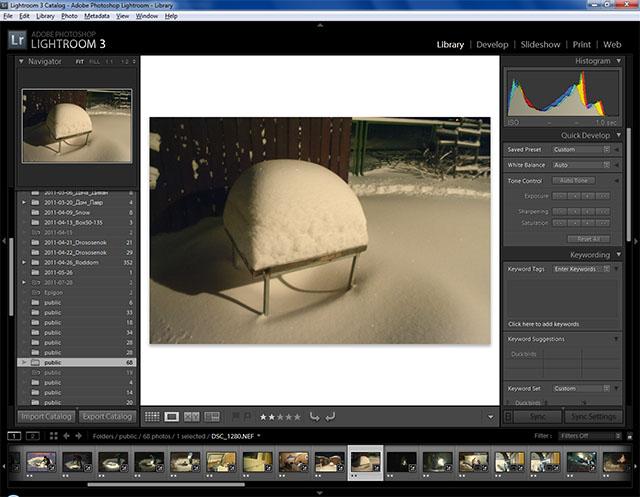Collapse the Keywording panel
This screenshot has width=640, height=497.
[x=619, y=255]
